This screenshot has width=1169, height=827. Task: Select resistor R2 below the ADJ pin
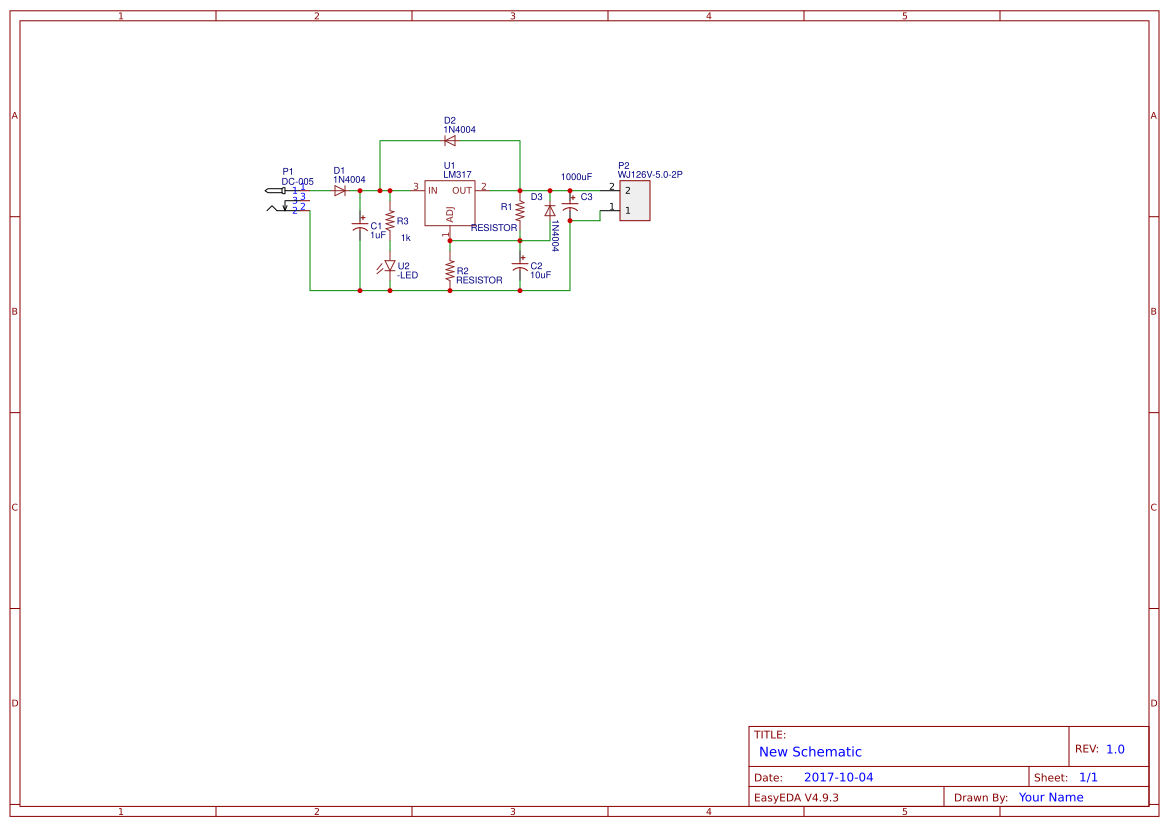point(449,268)
